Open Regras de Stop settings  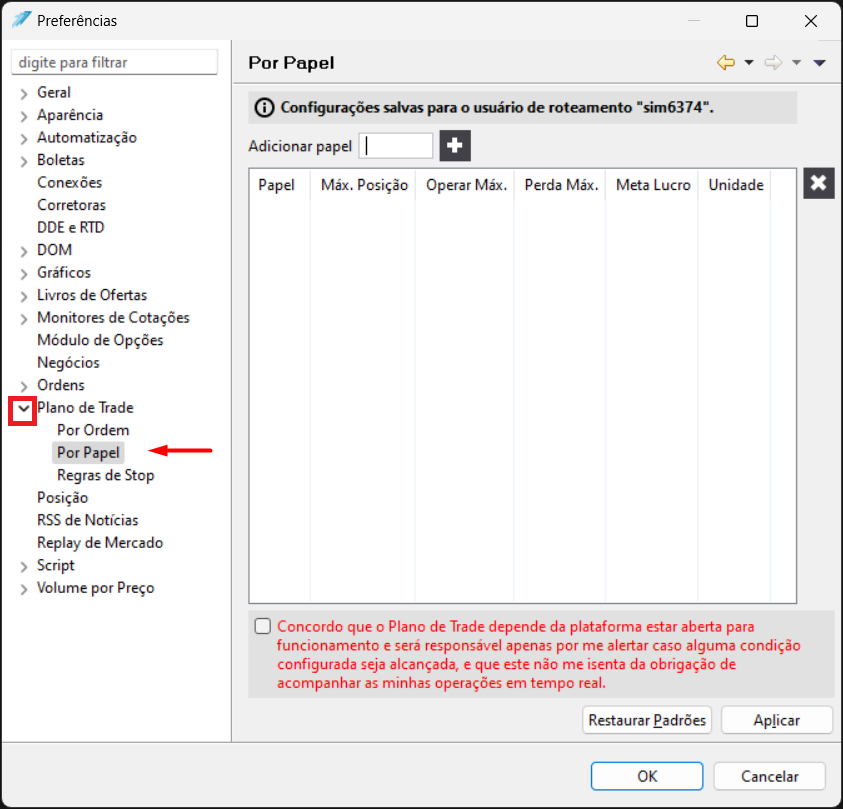click(105, 476)
